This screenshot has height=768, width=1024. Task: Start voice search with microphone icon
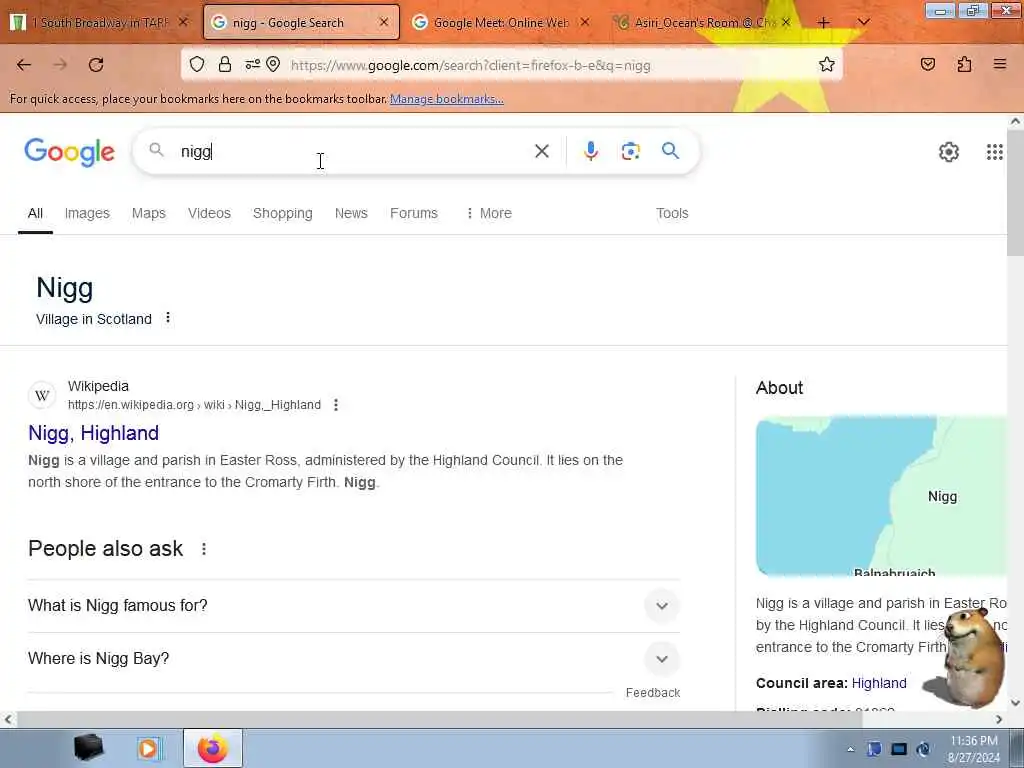pos(590,151)
